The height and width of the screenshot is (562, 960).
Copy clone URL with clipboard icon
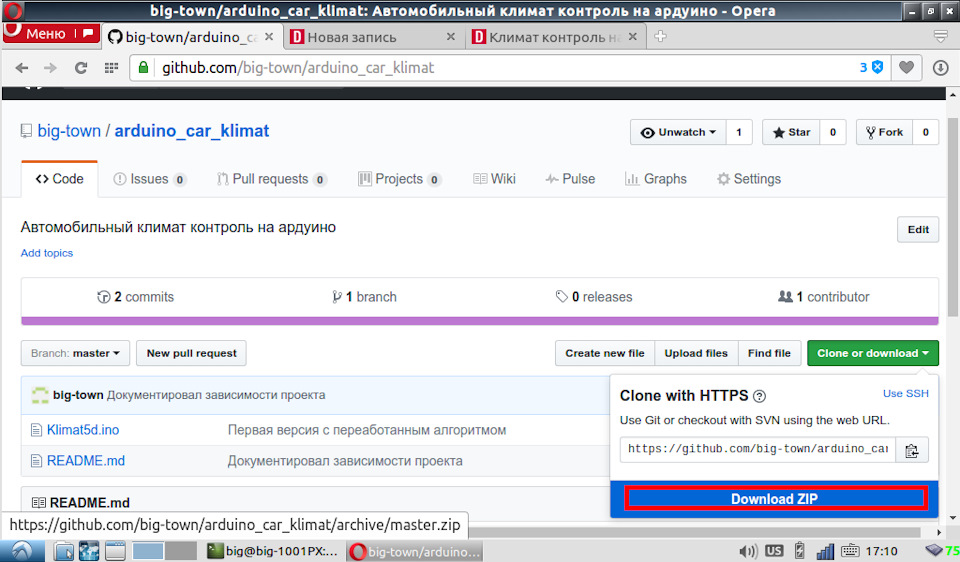912,450
